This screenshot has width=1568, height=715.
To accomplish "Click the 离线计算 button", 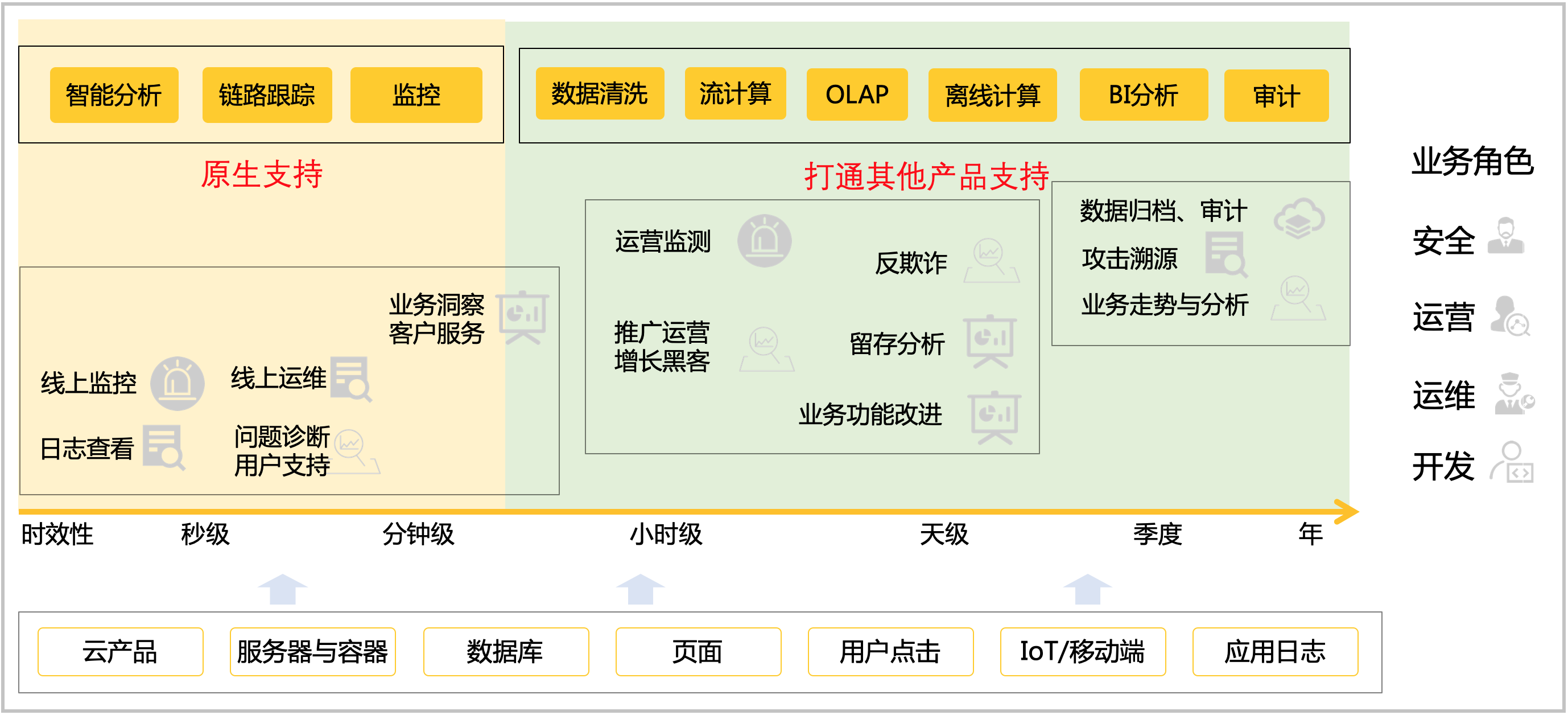I will coord(992,95).
